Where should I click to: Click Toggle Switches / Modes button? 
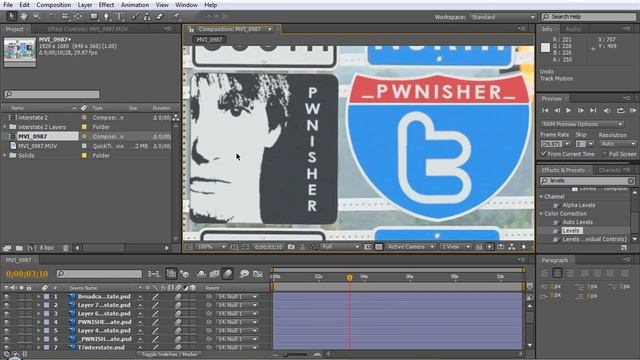[x=169, y=354]
